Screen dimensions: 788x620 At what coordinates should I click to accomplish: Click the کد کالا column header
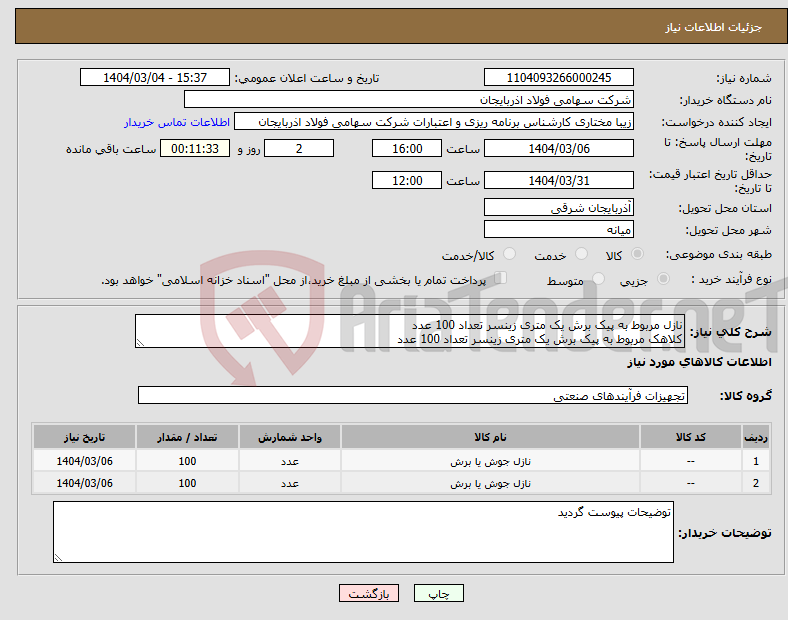click(x=691, y=437)
